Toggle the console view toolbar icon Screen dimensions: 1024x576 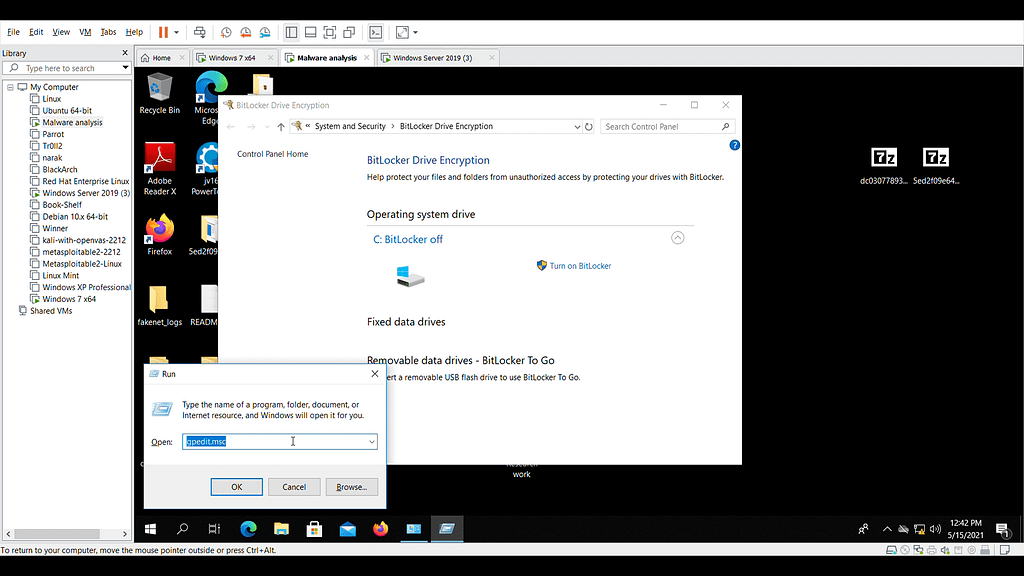376,32
